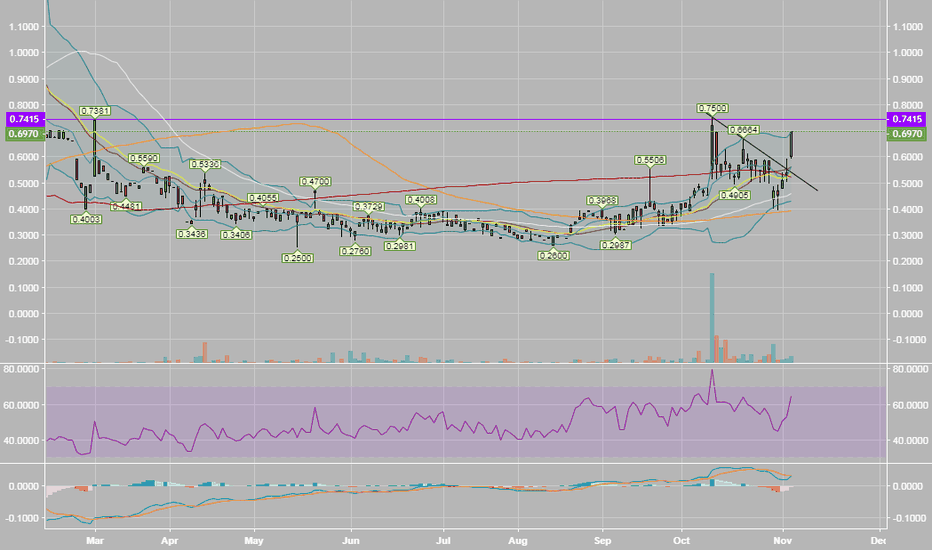Select the 0.4905 price label

click(735, 194)
